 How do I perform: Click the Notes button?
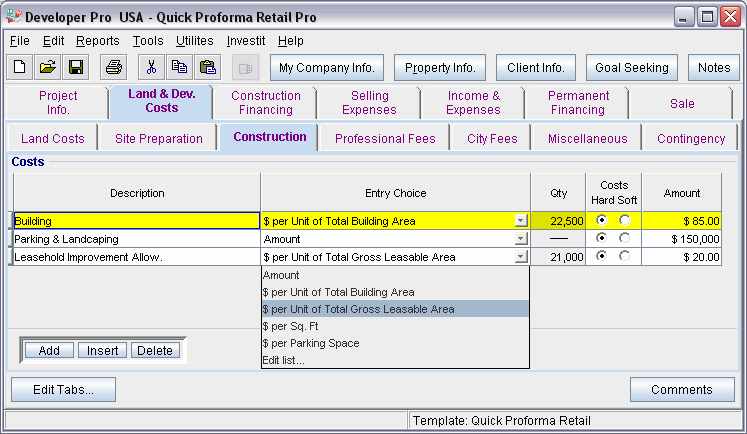(x=714, y=68)
